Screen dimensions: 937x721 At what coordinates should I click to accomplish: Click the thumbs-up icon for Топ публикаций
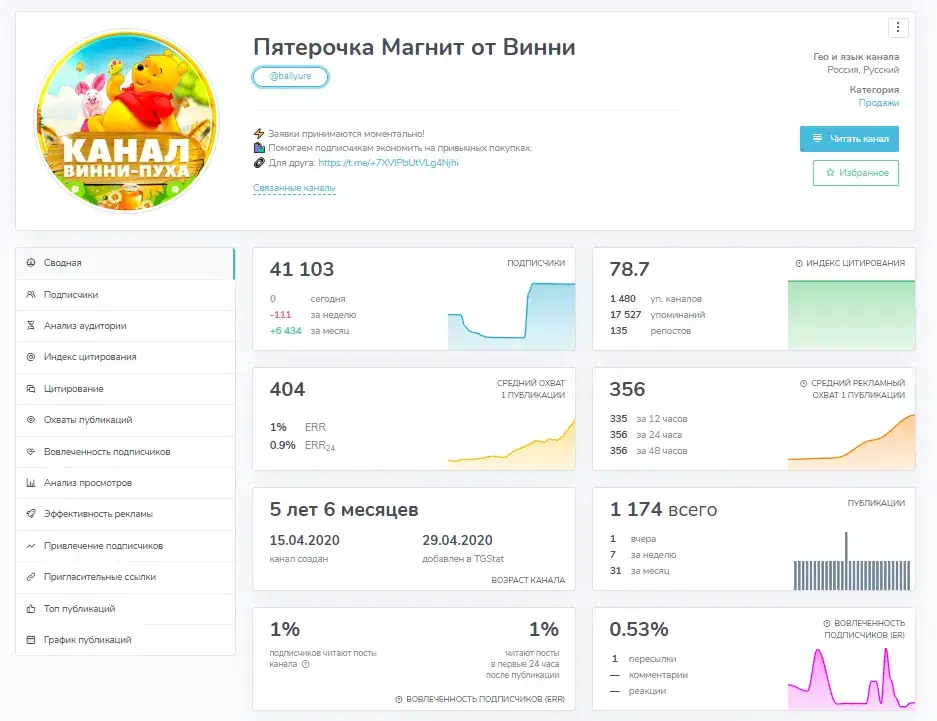31,609
